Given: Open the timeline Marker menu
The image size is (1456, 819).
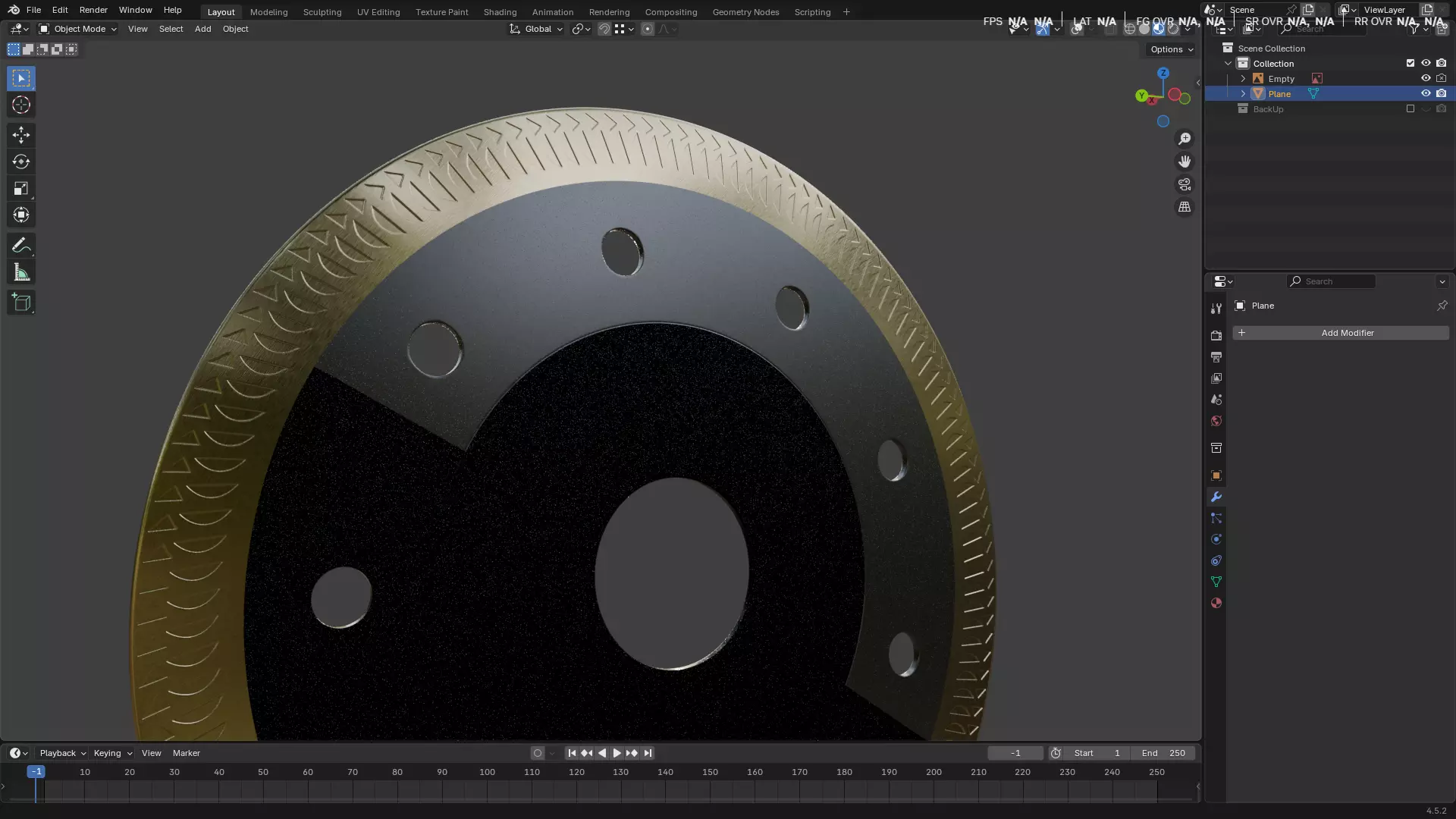Looking at the screenshot, I should [x=186, y=753].
